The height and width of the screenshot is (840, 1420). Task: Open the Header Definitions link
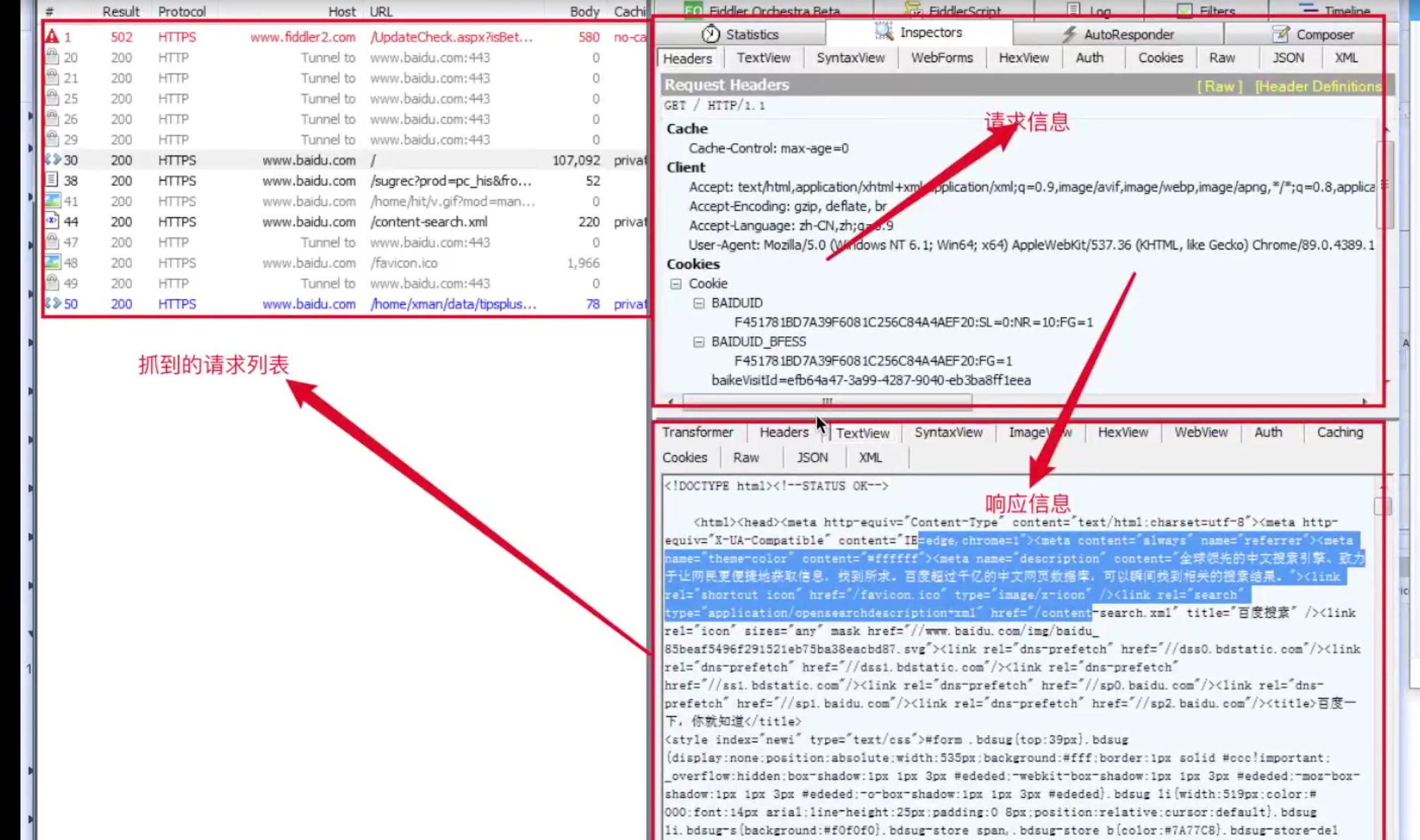1318,86
